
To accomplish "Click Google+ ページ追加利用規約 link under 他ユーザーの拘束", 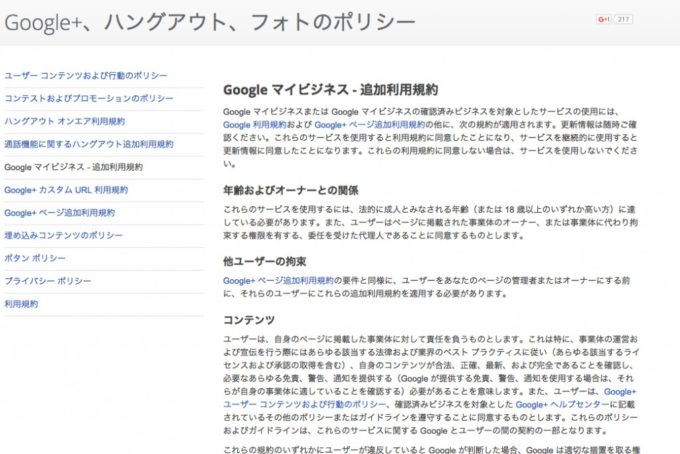I will click(278, 281).
